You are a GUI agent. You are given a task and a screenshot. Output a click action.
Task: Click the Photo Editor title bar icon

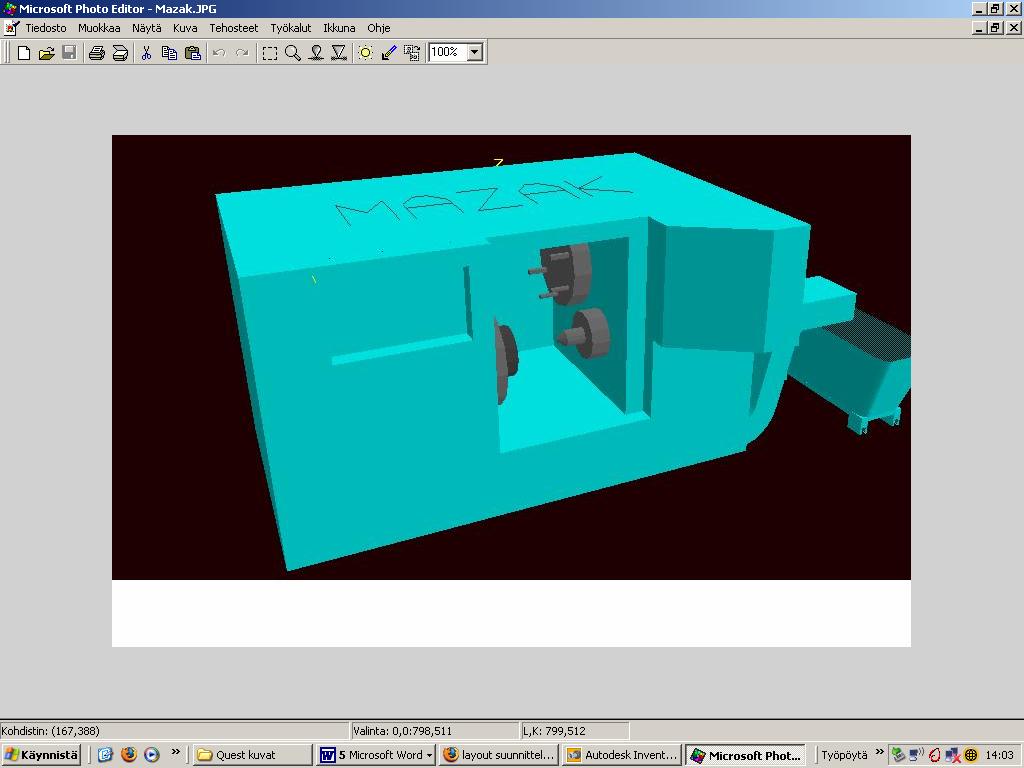pos(9,8)
